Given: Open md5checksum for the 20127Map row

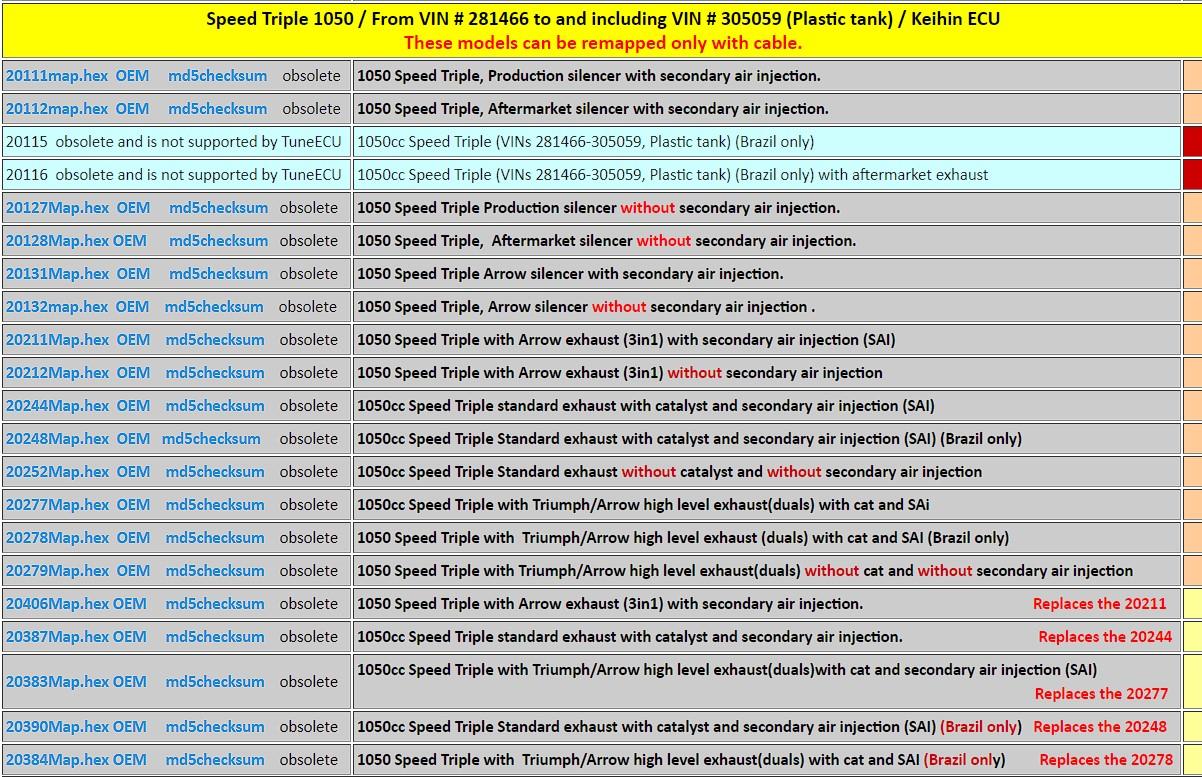Looking at the screenshot, I should [x=219, y=207].
